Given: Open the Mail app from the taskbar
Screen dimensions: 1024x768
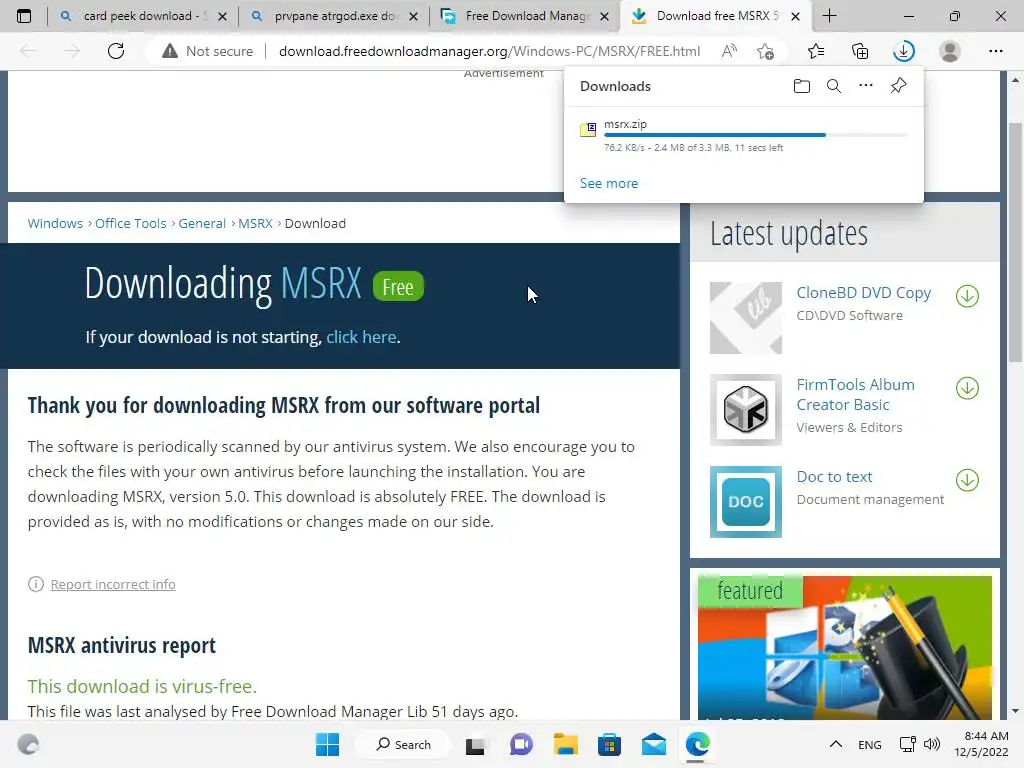Looking at the screenshot, I should [x=654, y=744].
